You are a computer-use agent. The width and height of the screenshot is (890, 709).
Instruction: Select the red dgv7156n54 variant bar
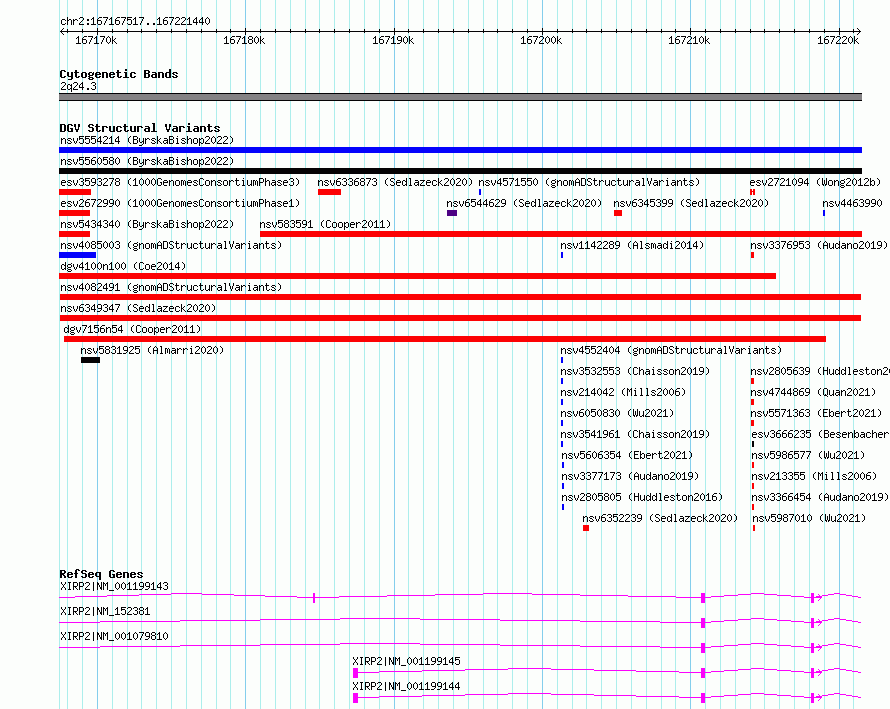click(445, 339)
